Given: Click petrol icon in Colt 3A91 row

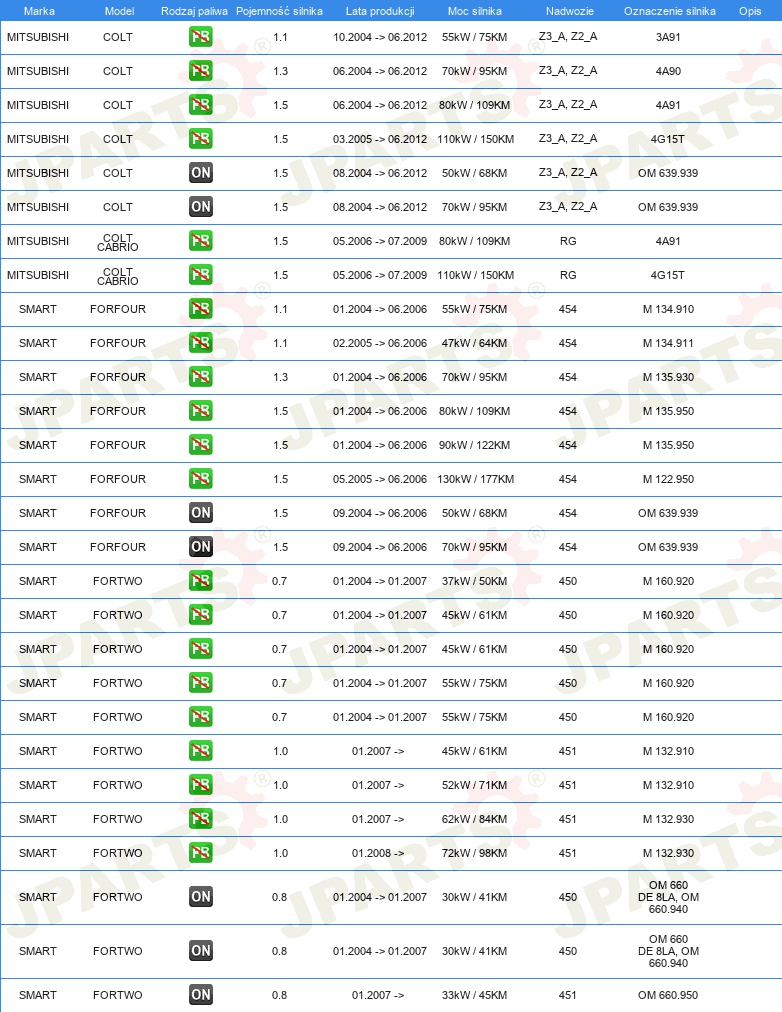Looking at the screenshot, I should click(x=201, y=37).
